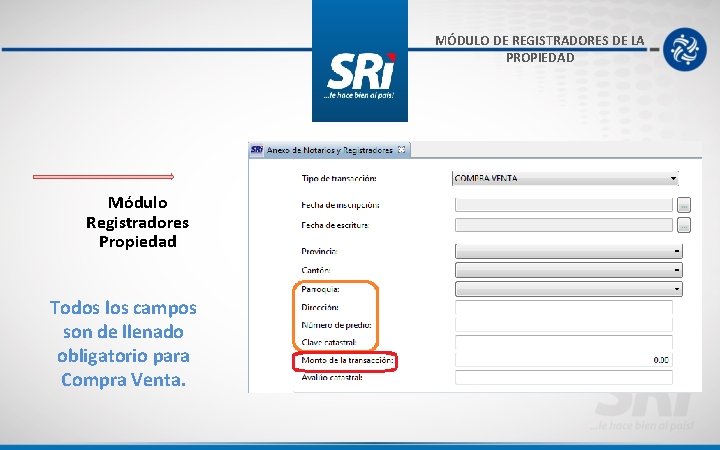Click the Provincia label
Image resolution: width=720 pixels, height=450 pixels.
[319, 251]
